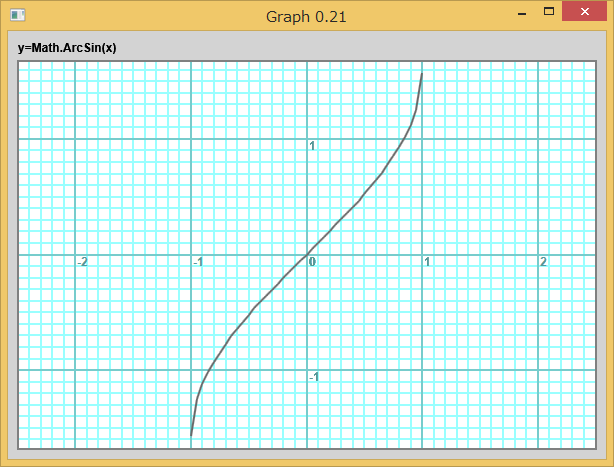Image resolution: width=614 pixels, height=467 pixels.
Task: Close the Graph 0.21 window
Action: coord(585,11)
